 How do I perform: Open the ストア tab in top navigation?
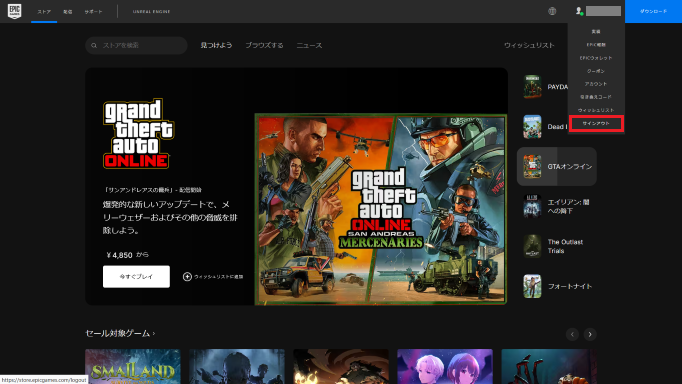(x=44, y=12)
